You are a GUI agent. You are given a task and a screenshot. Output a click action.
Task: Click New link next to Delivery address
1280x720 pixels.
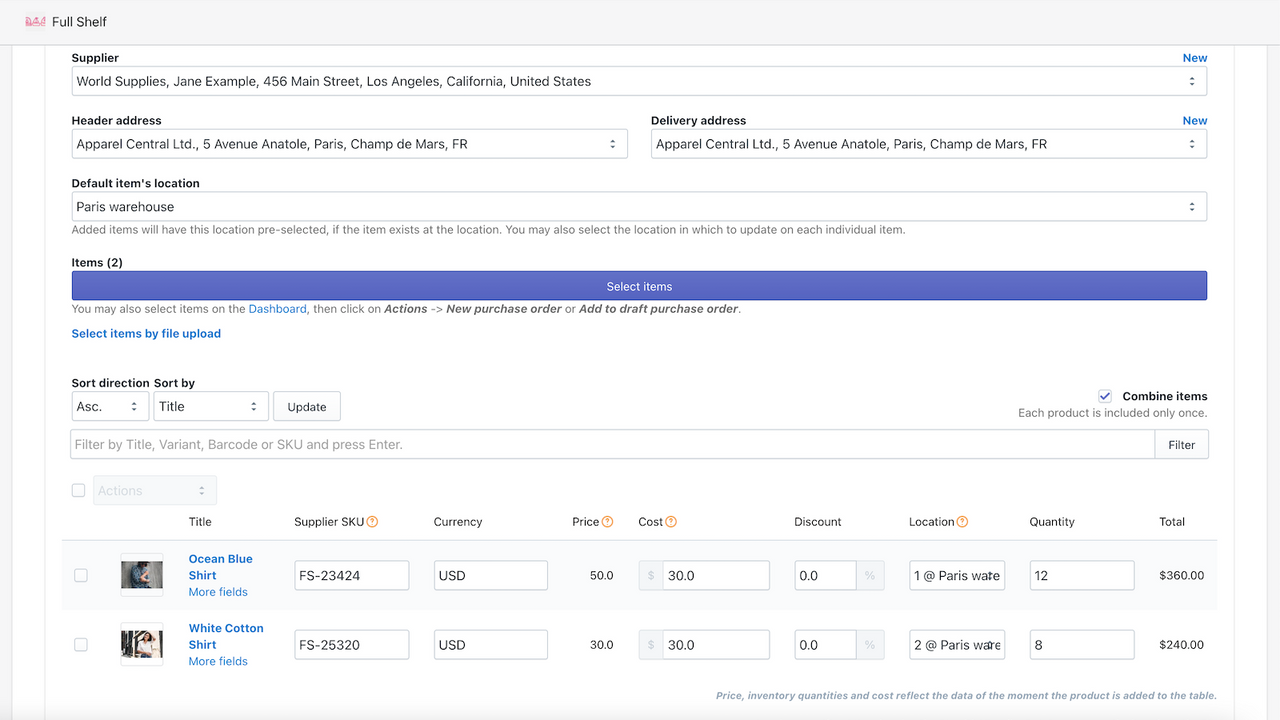click(1195, 120)
